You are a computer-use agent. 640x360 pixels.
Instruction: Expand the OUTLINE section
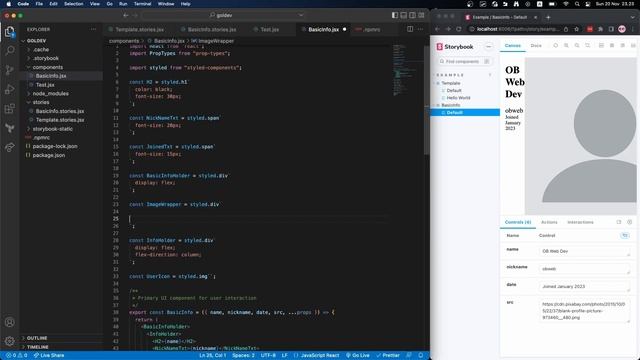click(37, 338)
